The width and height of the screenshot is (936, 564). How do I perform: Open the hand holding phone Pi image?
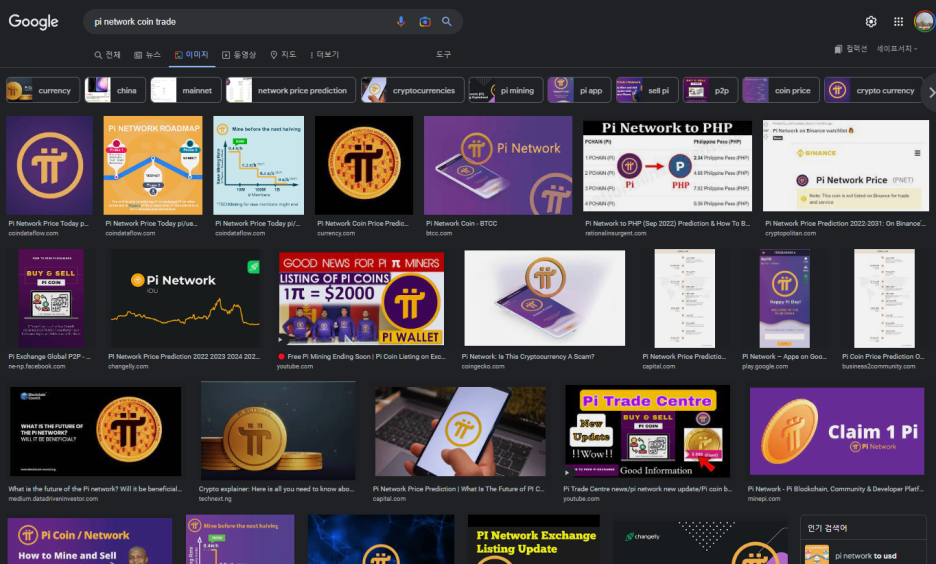click(x=460, y=432)
